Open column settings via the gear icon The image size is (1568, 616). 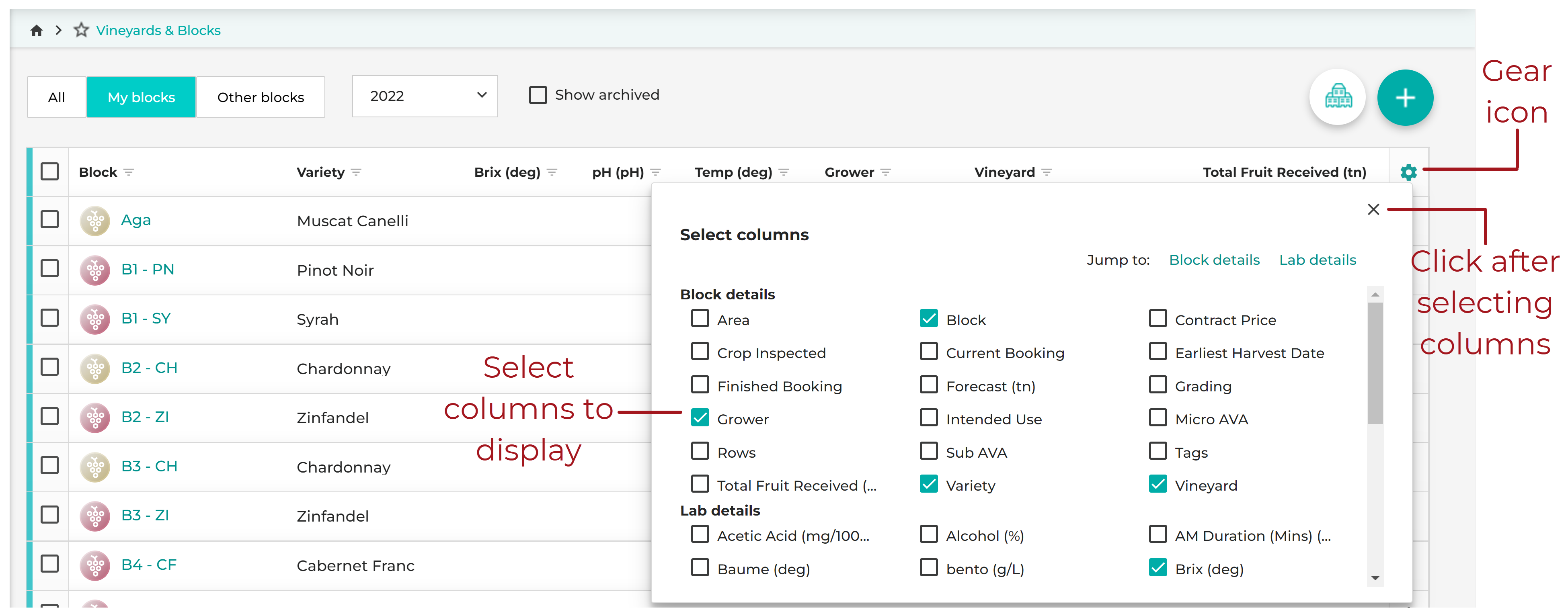1408,172
